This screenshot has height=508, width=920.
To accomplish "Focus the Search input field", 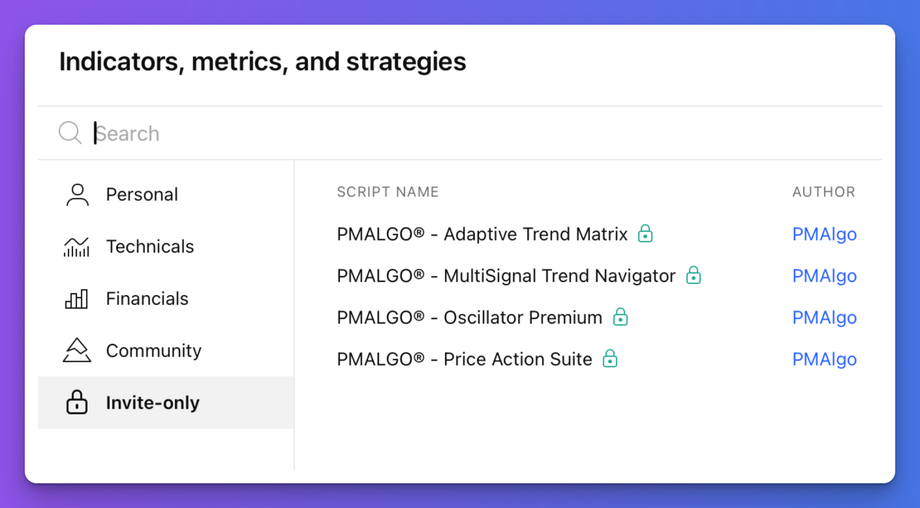I will pyautogui.click(x=480, y=133).
